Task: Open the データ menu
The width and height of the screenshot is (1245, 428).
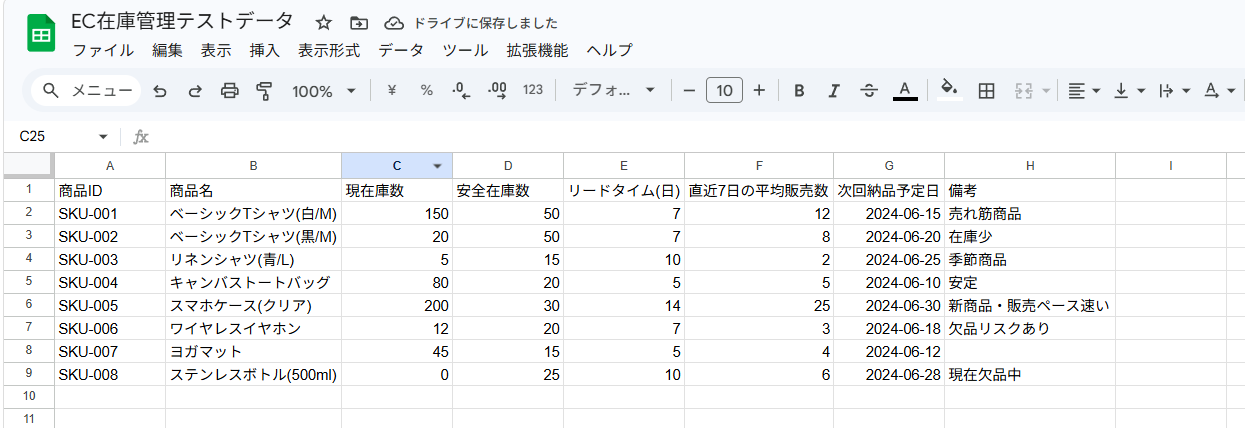Action: pyautogui.click(x=401, y=50)
